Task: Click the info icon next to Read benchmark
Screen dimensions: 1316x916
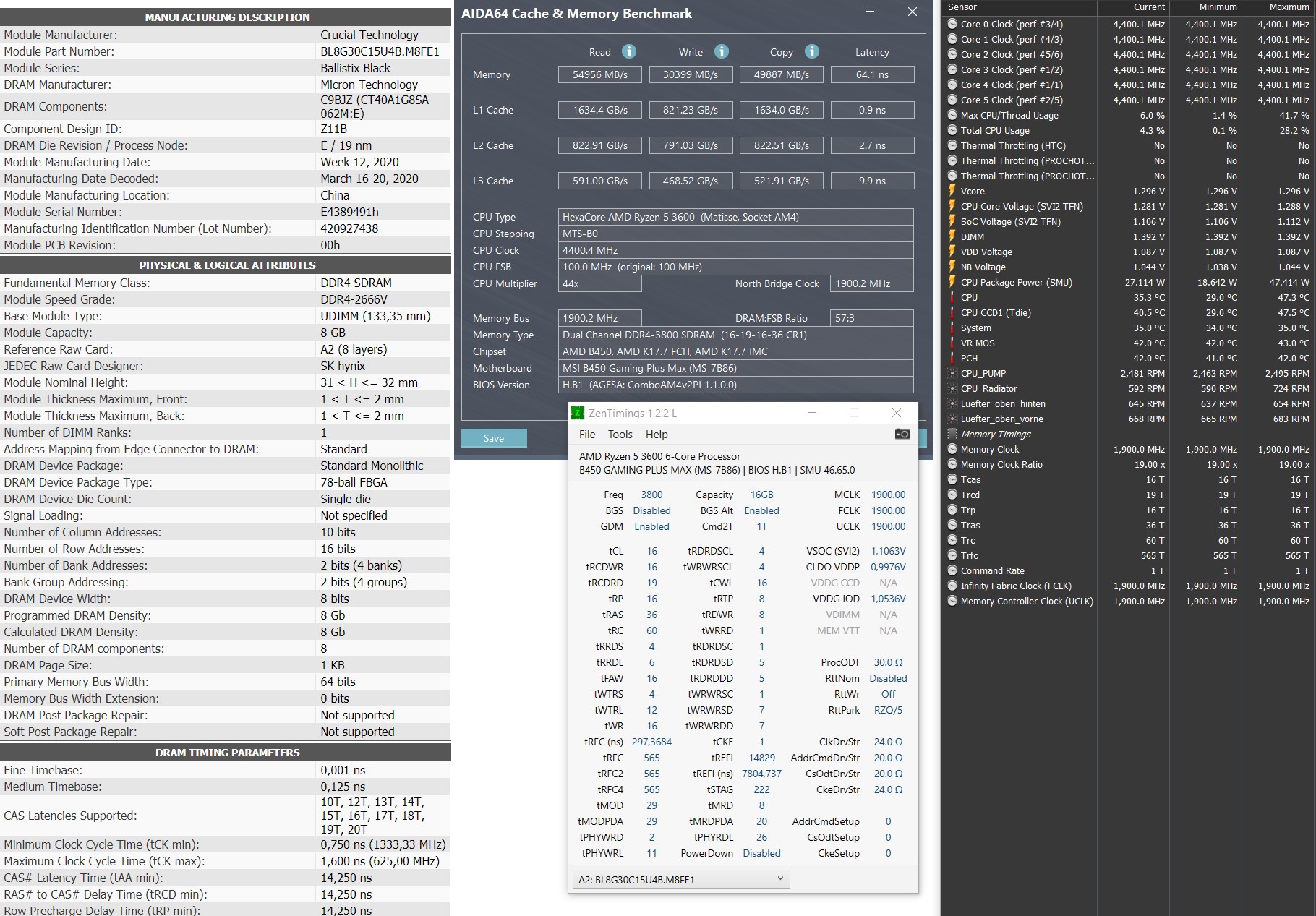Action: (x=628, y=51)
